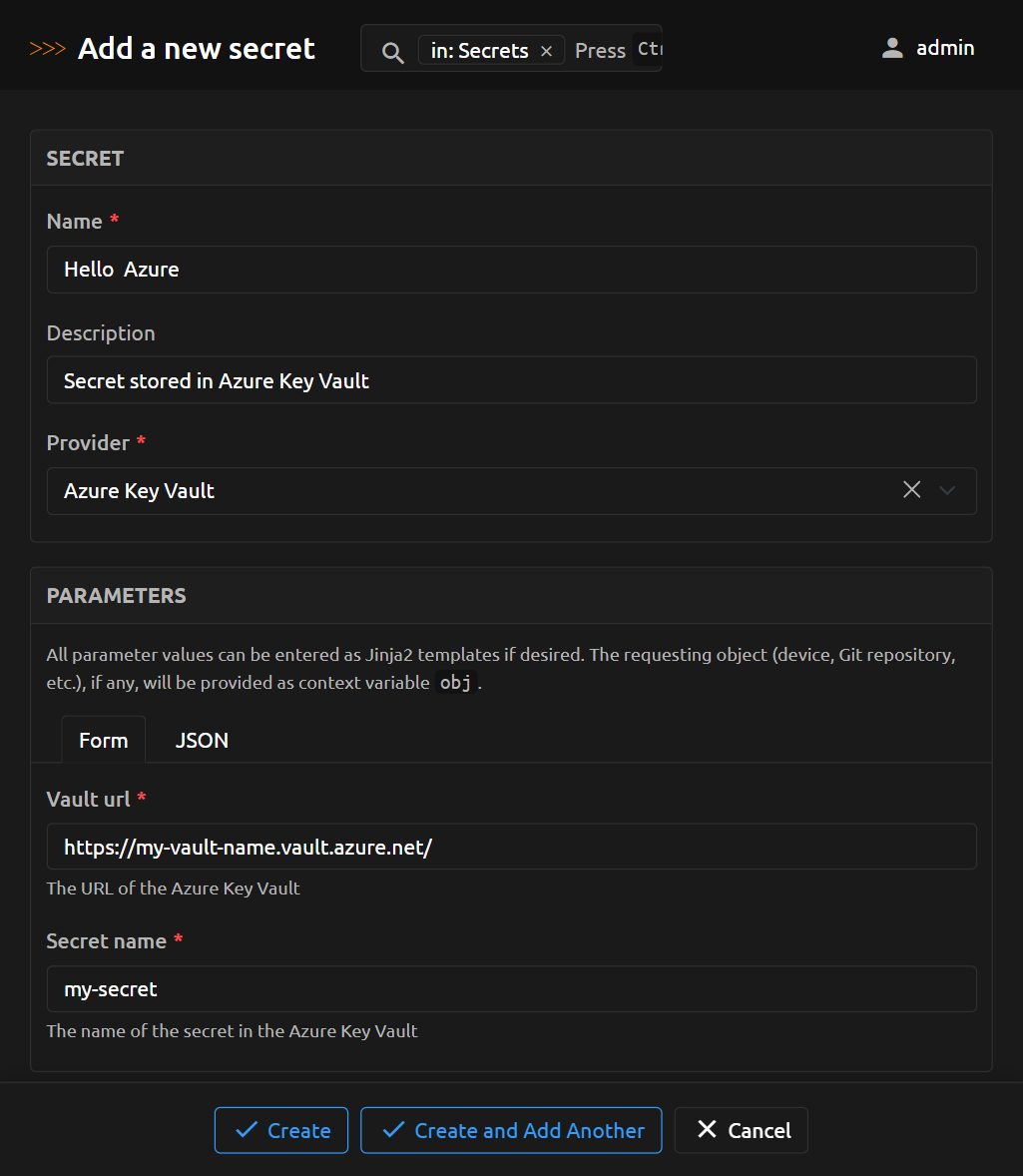
Task: Select the Secret name input field
Action: click(x=511, y=989)
